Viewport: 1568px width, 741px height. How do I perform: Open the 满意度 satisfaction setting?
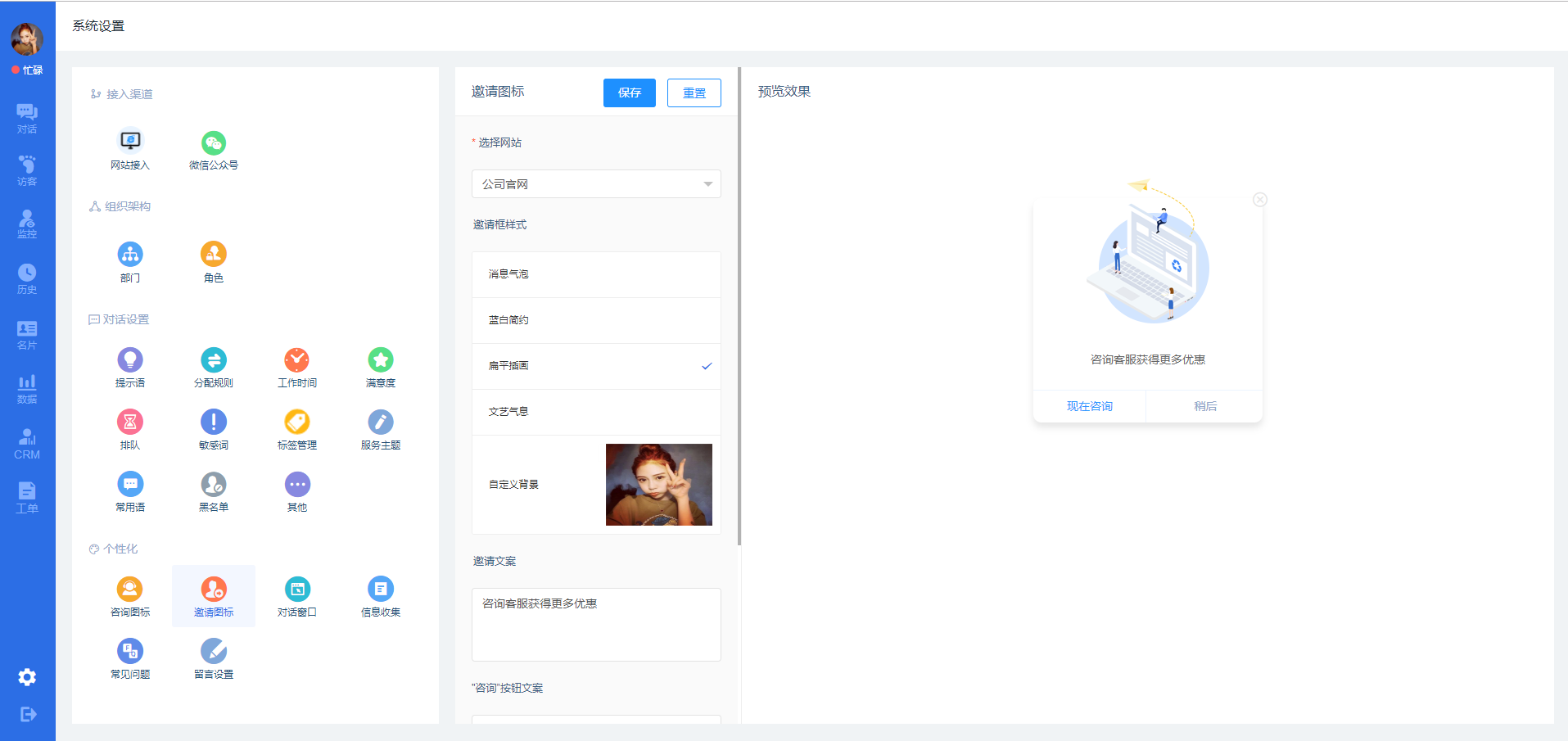(381, 368)
